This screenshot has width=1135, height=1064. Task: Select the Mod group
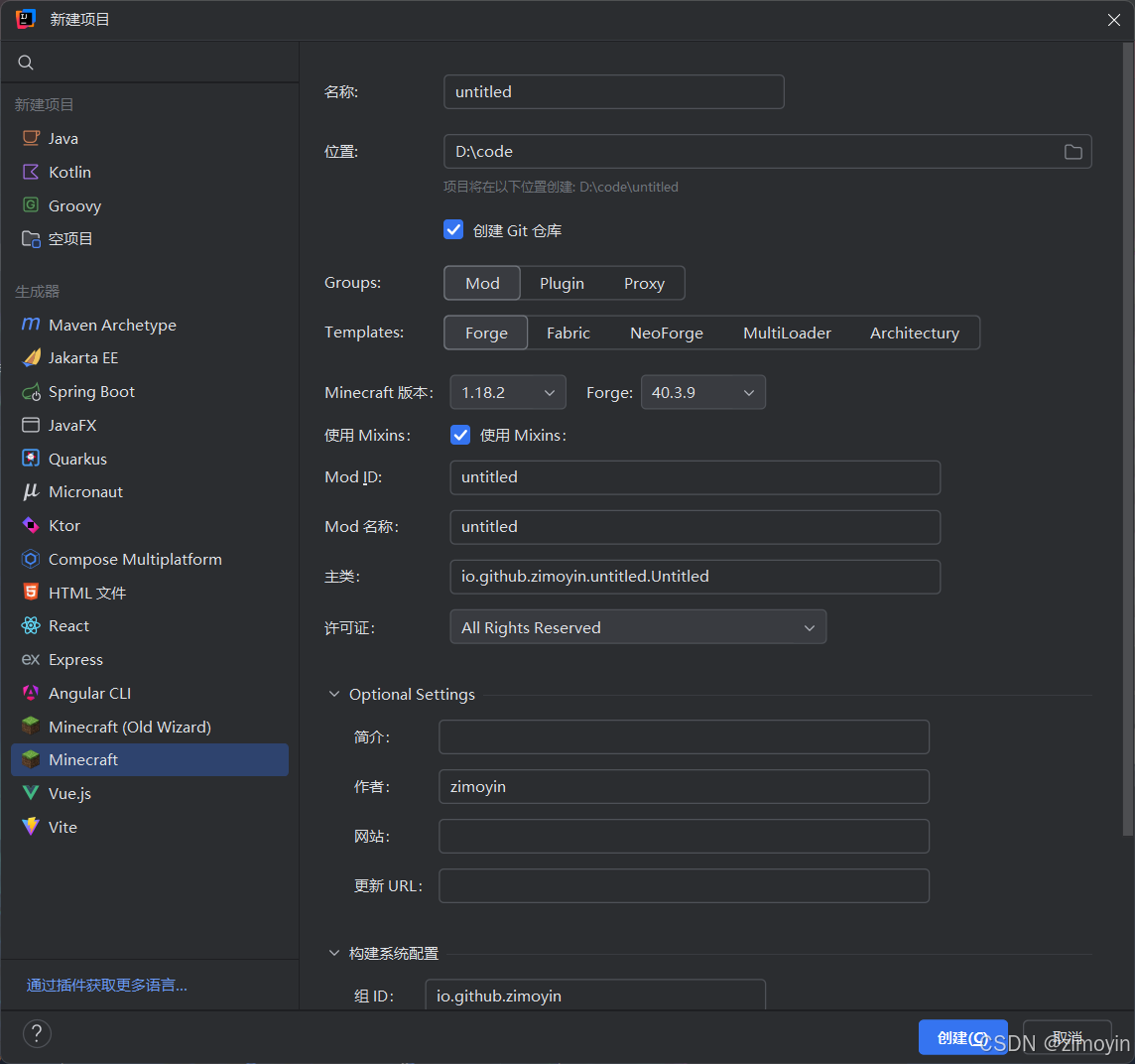(x=482, y=283)
